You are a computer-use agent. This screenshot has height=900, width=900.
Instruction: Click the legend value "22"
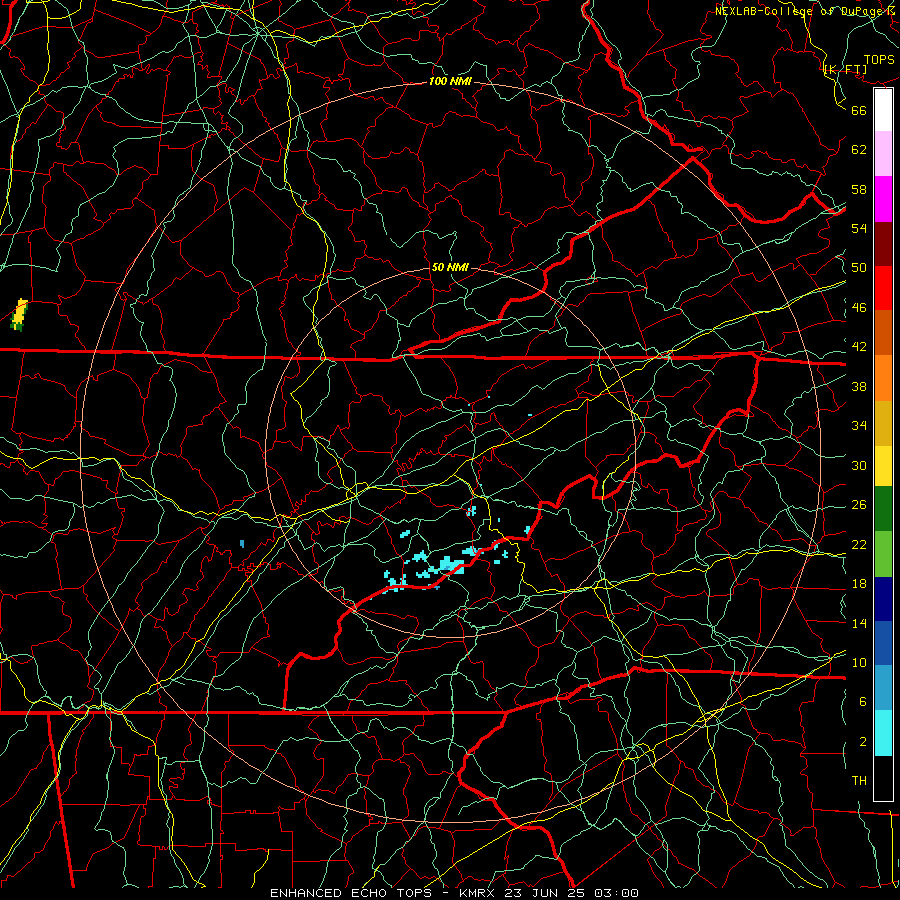point(859,544)
